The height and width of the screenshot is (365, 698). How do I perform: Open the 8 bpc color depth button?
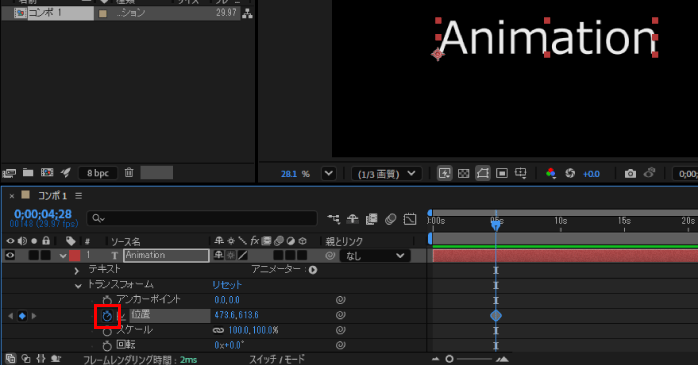98,173
